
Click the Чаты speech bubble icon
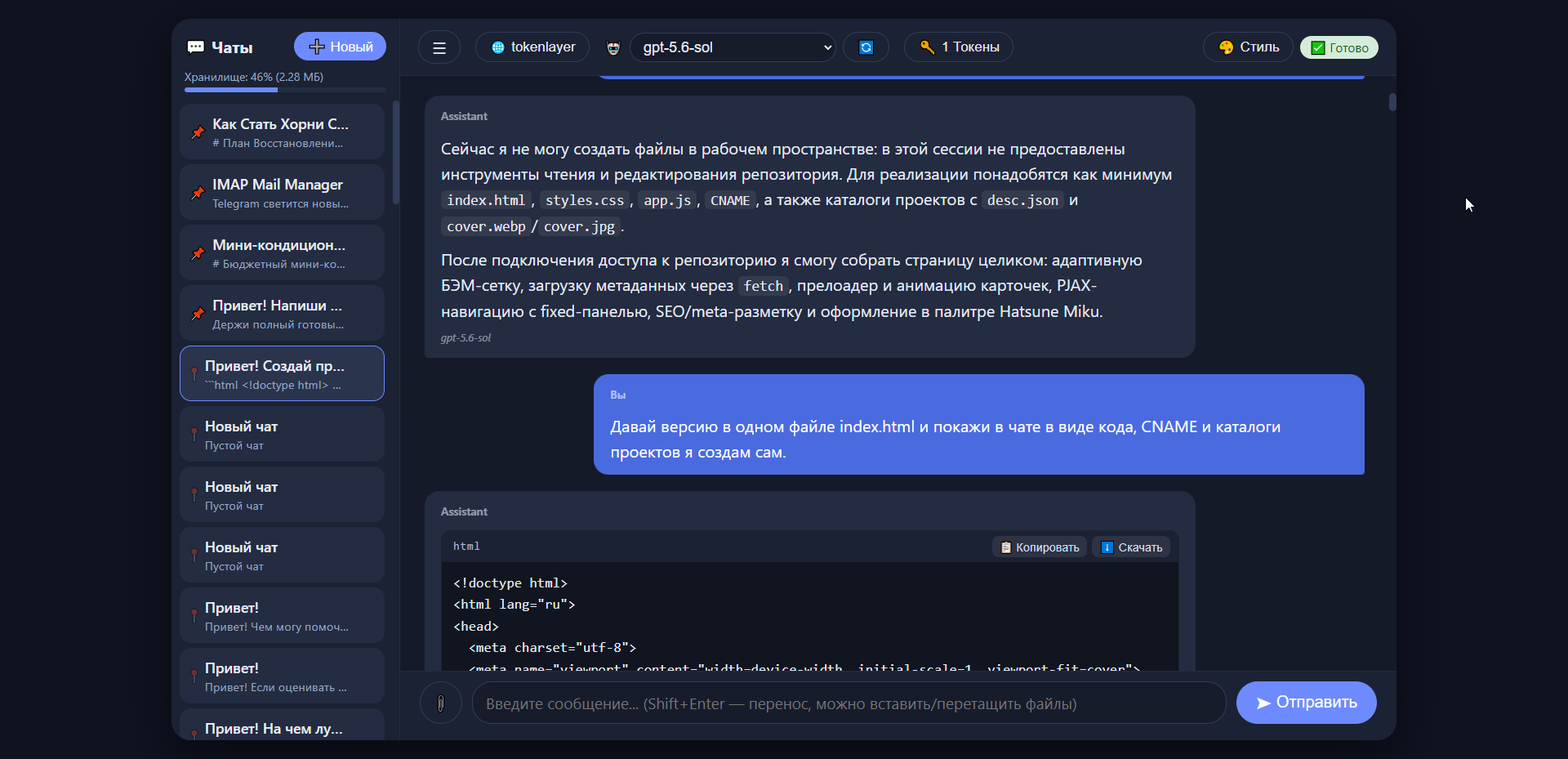point(195,47)
